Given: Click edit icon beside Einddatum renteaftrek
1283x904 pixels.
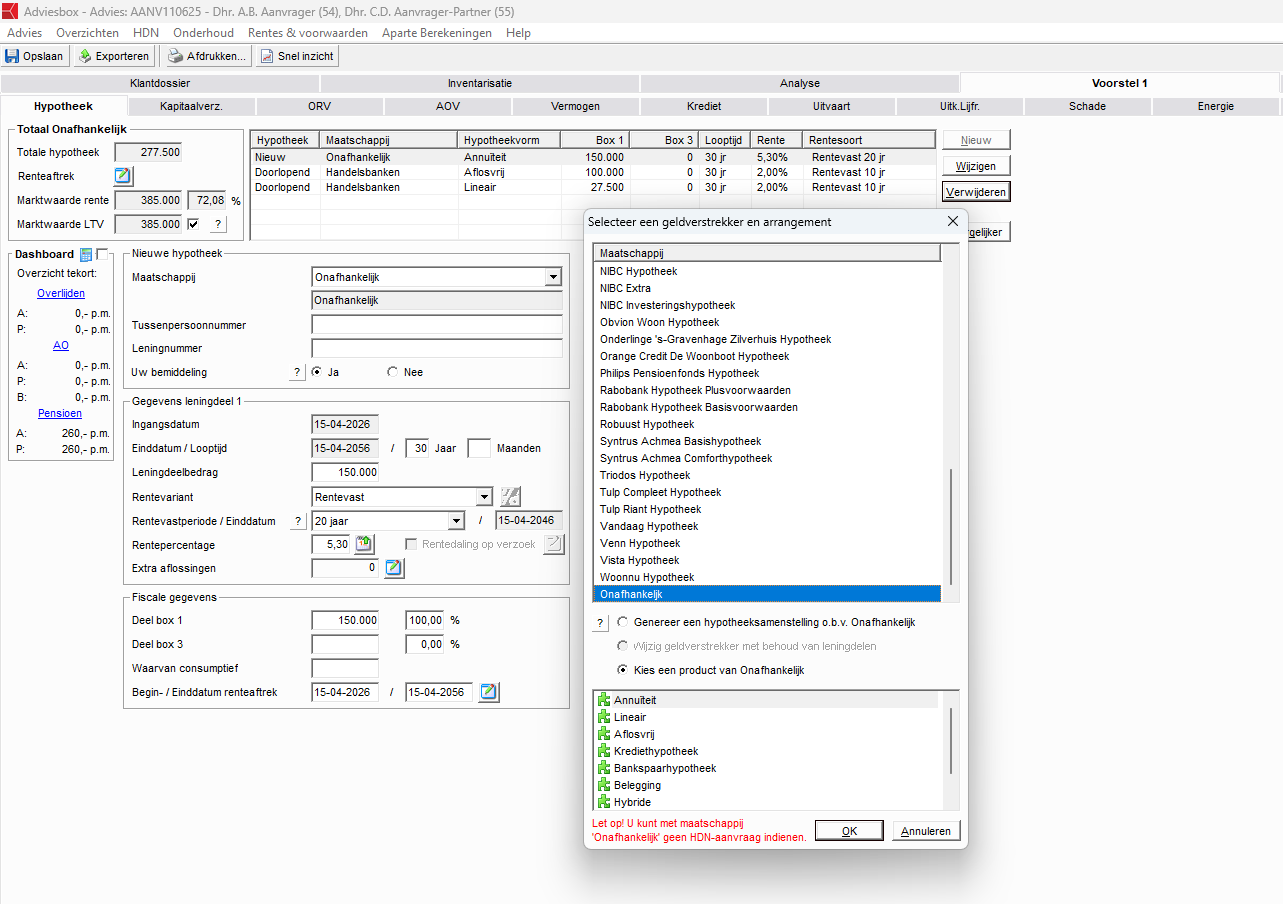Looking at the screenshot, I should click(x=488, y=692).
